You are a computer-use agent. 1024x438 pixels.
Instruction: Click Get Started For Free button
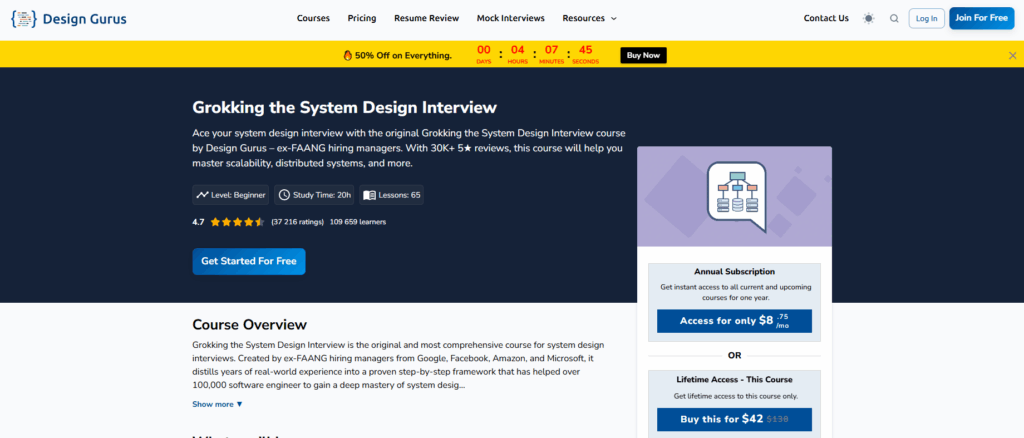pyautogui.click(x=249, y=261)
